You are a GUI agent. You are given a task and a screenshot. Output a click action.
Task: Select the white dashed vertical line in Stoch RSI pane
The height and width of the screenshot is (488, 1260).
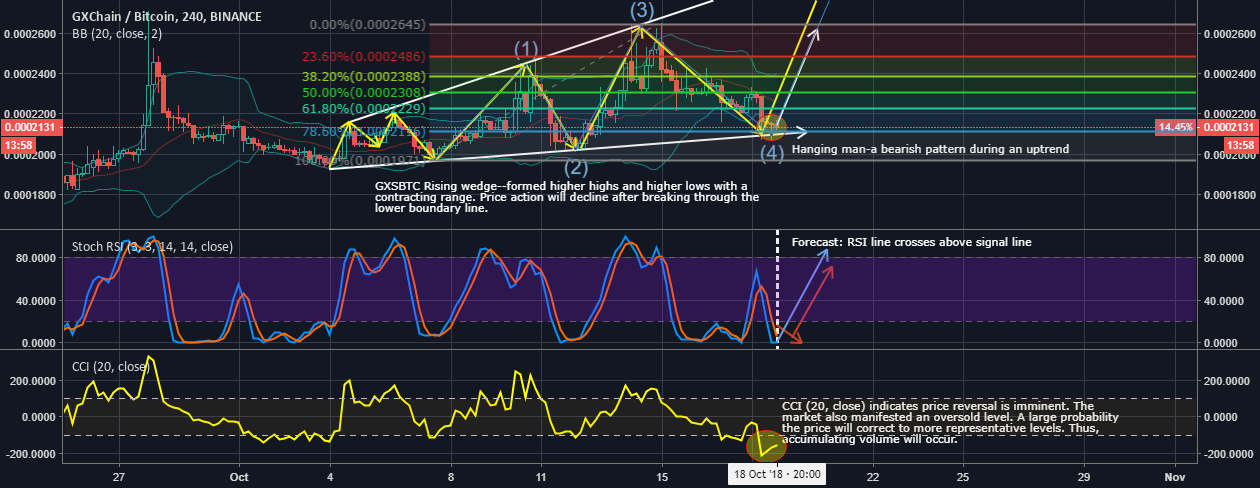[777, 288]
